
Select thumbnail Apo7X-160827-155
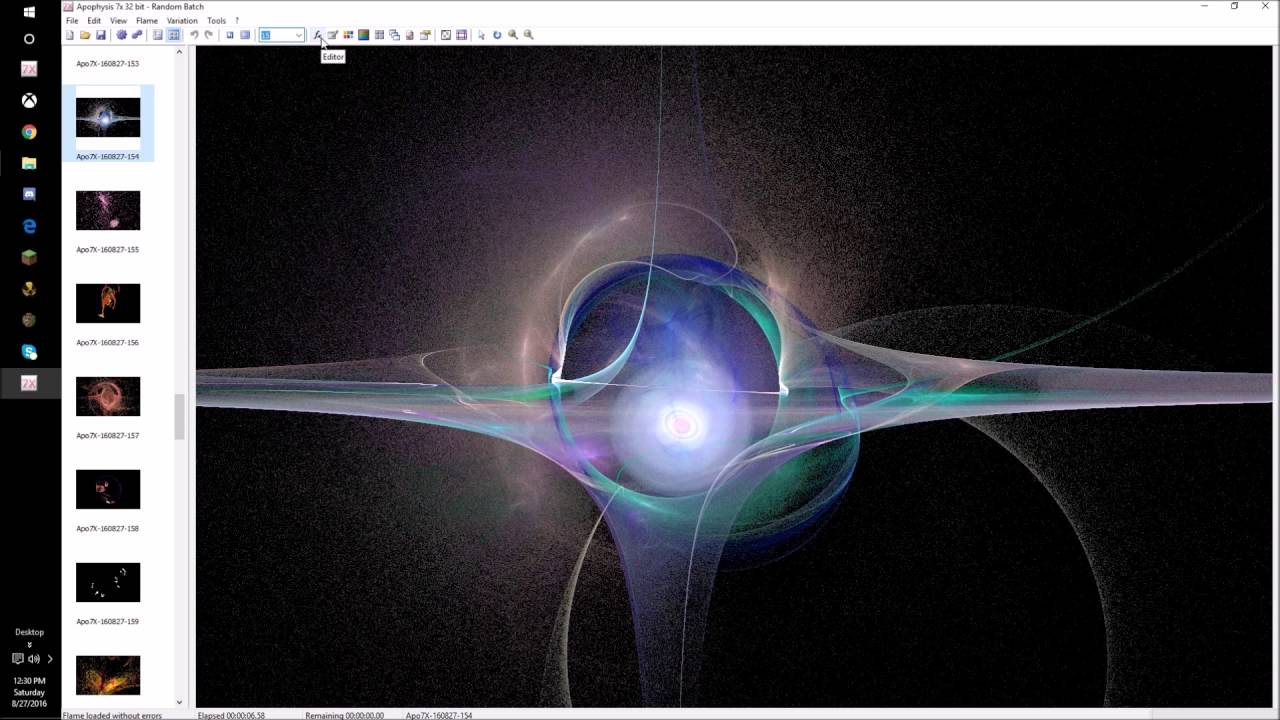108,210
